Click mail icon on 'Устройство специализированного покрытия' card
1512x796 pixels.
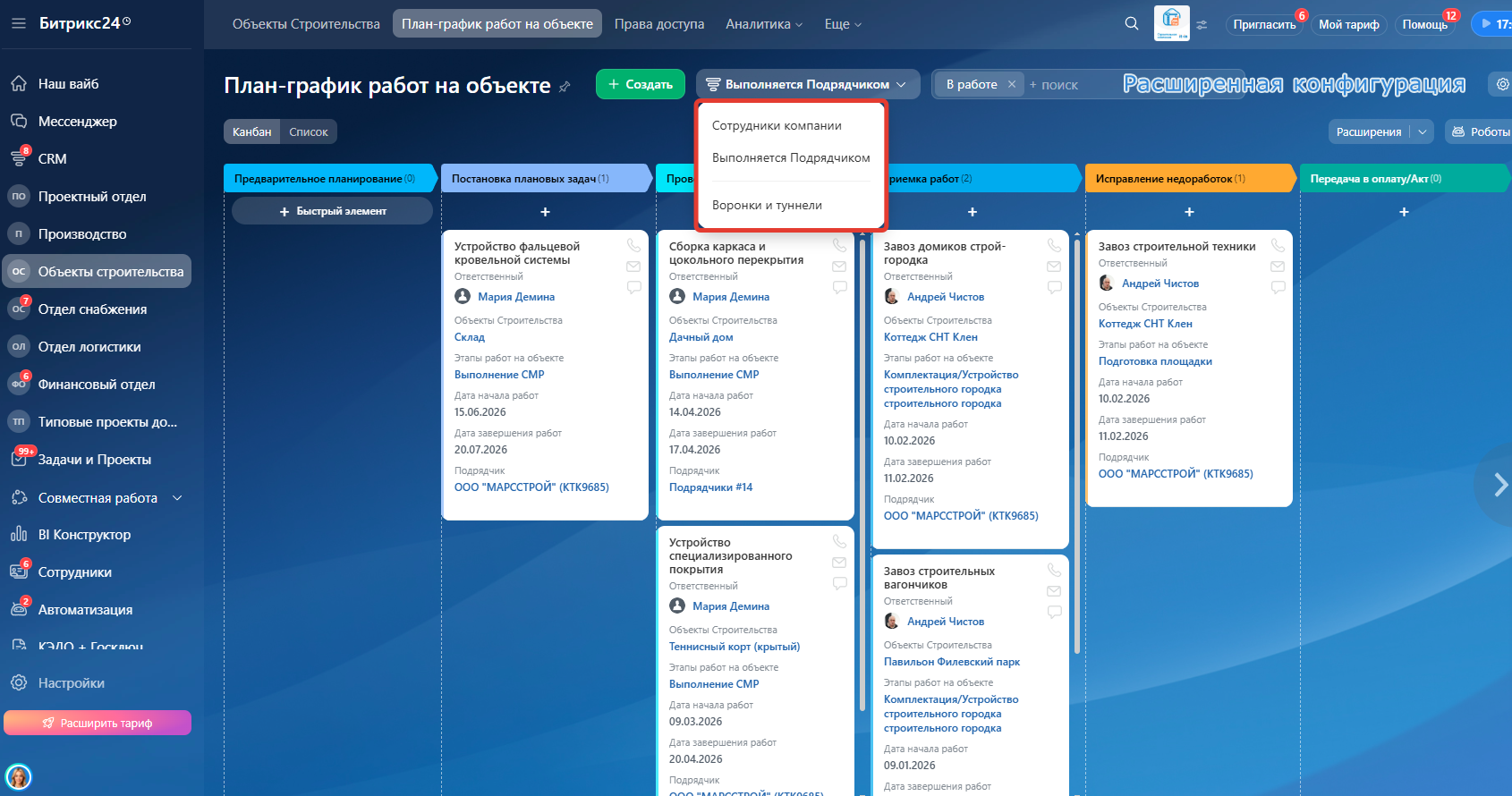(x=839, y=563)
